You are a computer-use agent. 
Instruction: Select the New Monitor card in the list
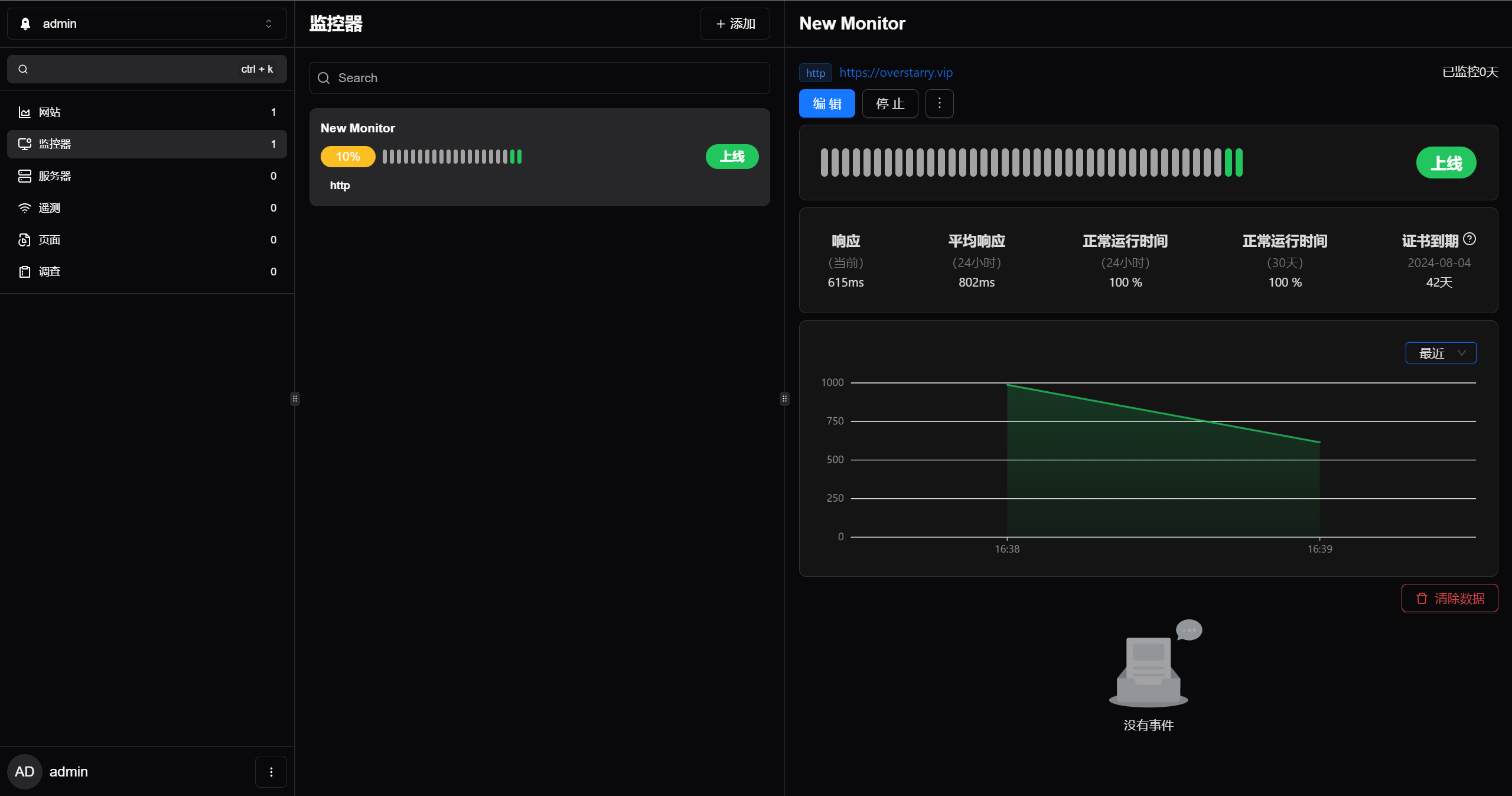(x=539, y=157)
